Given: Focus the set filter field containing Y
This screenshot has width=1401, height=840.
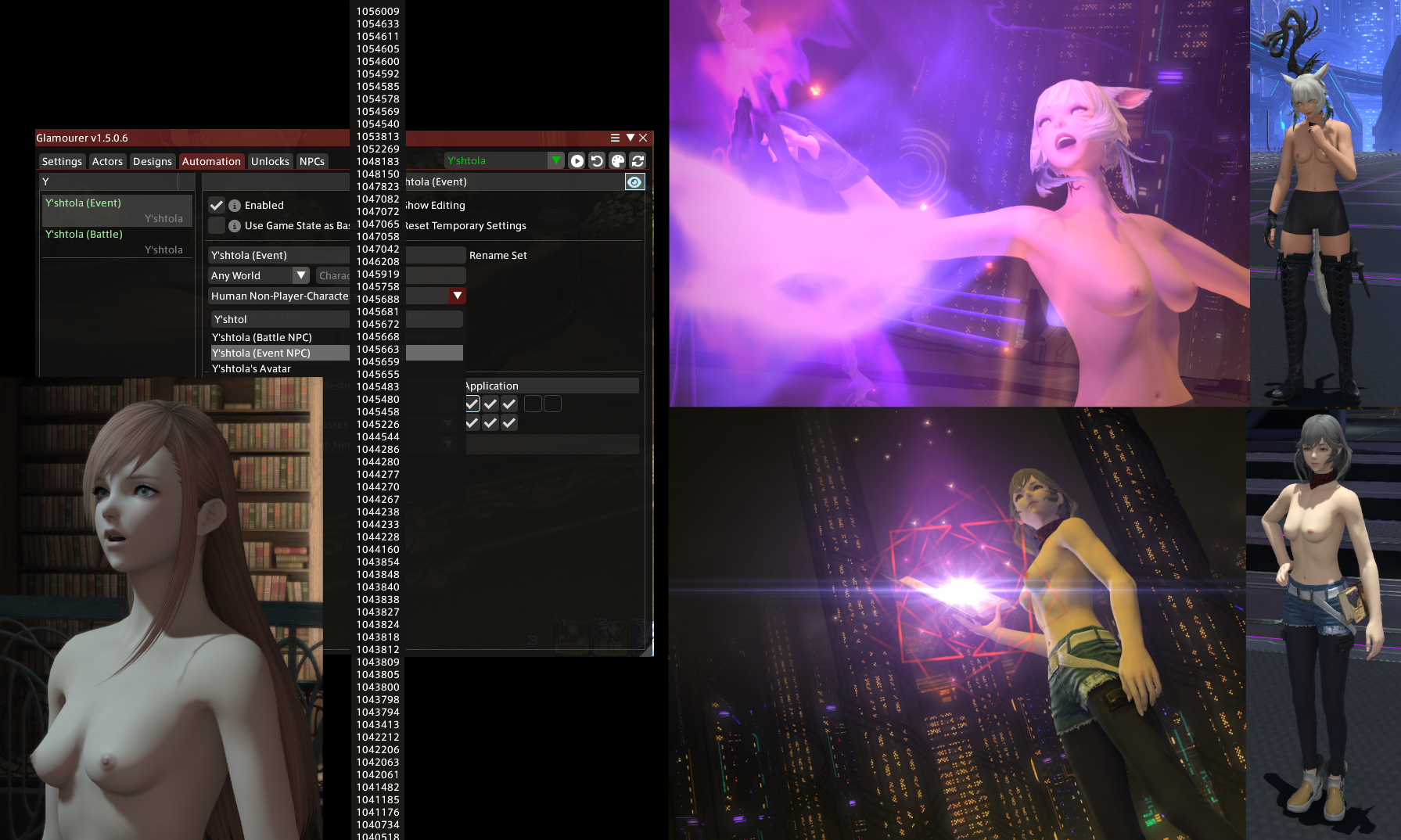Looking at the screenshot, I should (x=109, y=181).
